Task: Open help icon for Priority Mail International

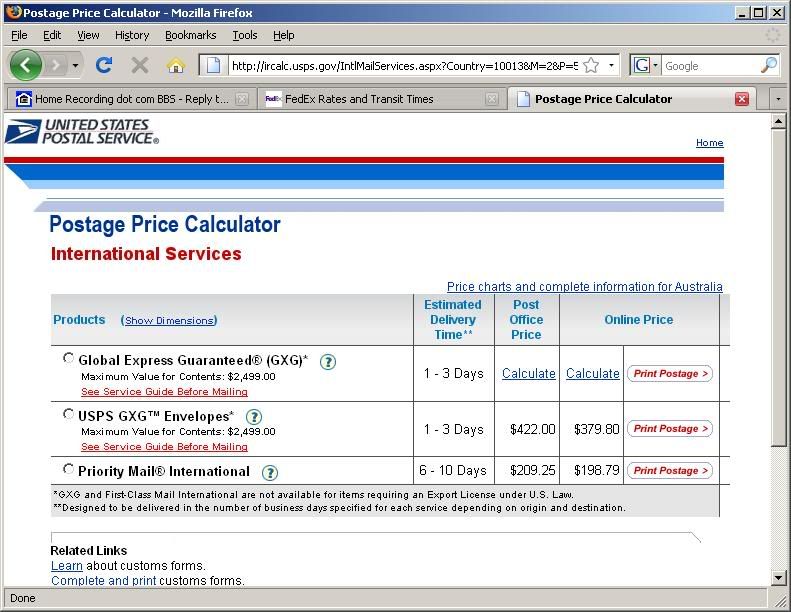Action: pyautogui.click(x=270, y=472)
